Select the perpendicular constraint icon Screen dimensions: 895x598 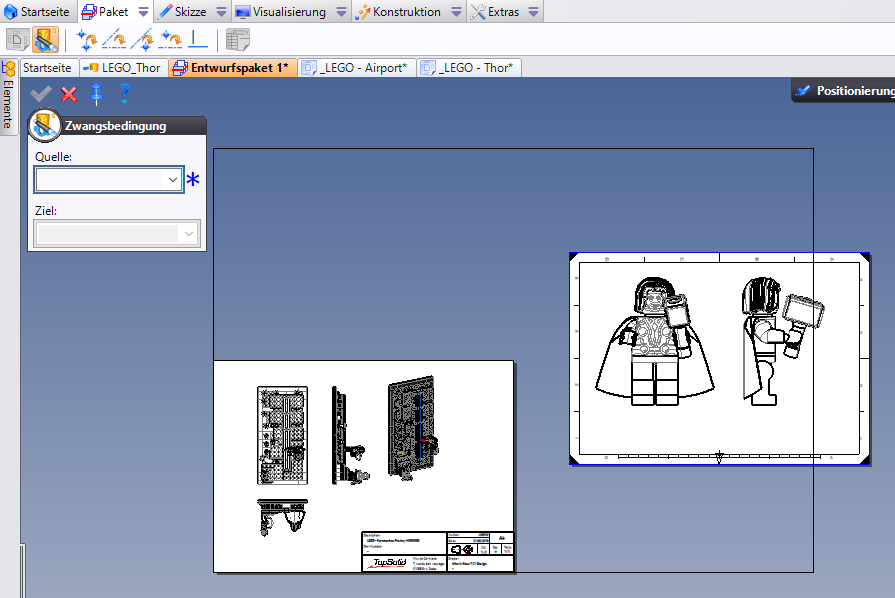pos(197,40)
